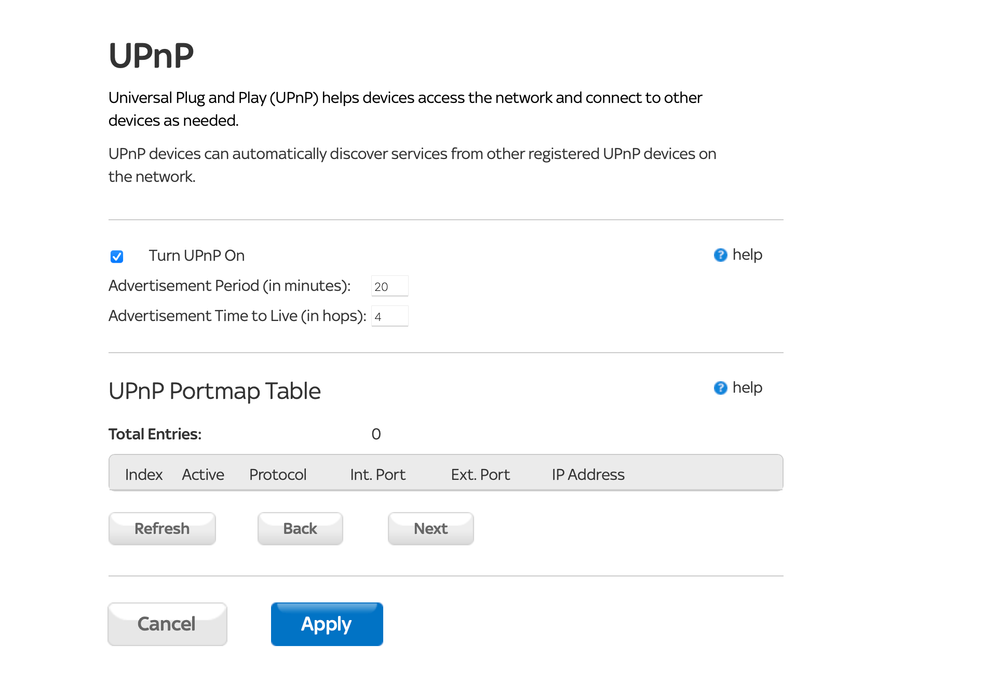Cancel the UPnP changes
This screenshot has height=696, width=998.
coord(167,624)
